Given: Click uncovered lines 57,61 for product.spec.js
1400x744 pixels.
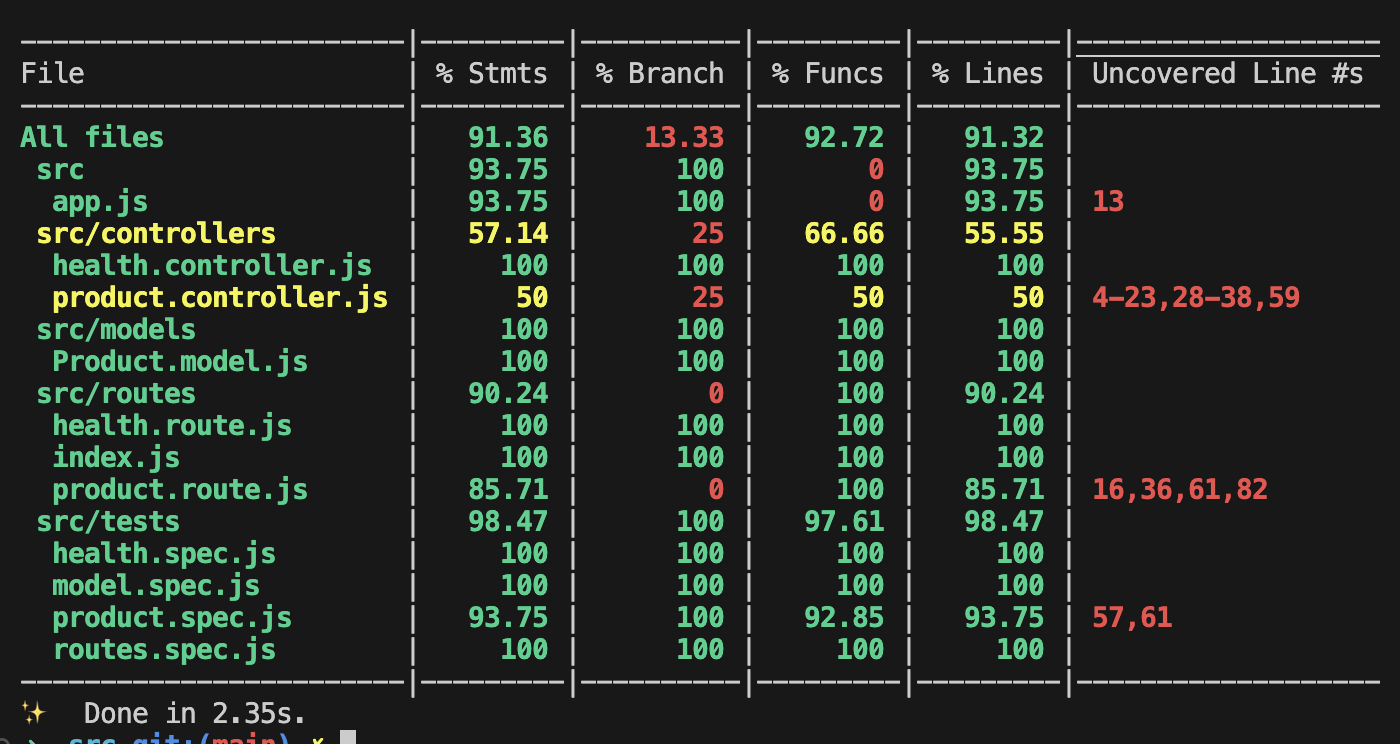Looking at the screenshot, I should pos(1130,617).
